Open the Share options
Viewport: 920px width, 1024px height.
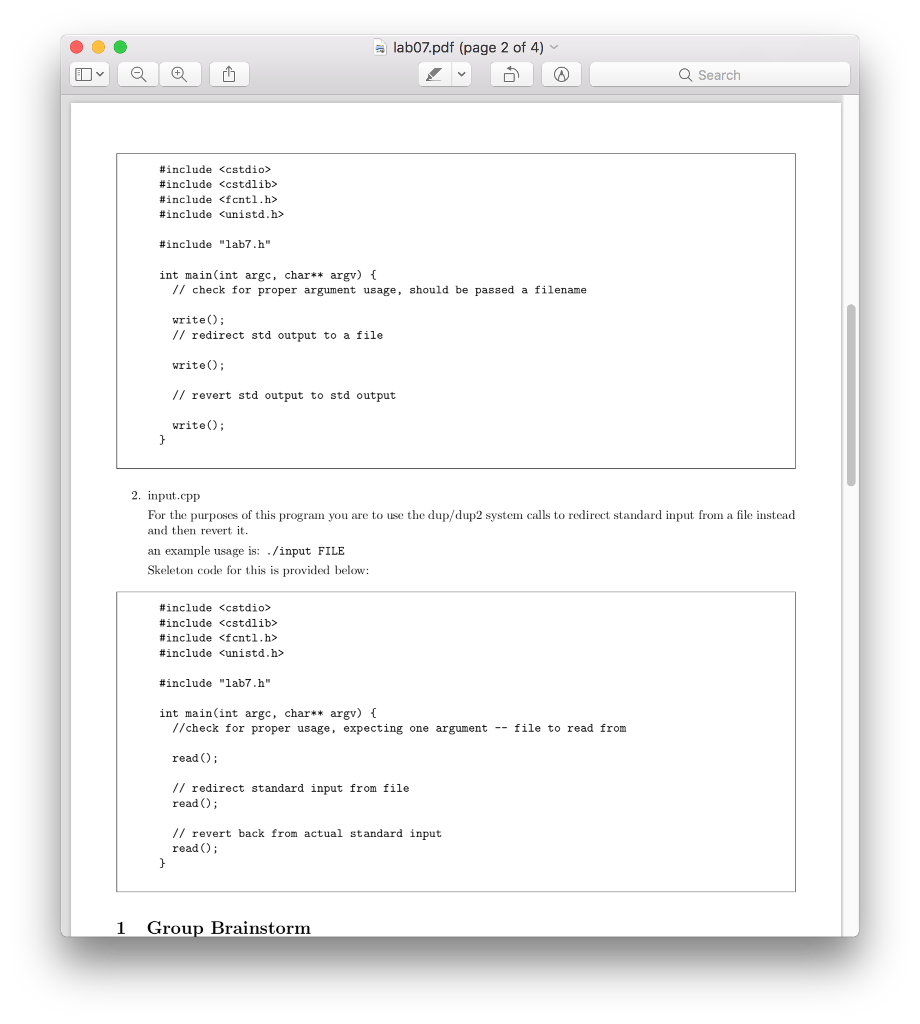click(x=228, y=73)
